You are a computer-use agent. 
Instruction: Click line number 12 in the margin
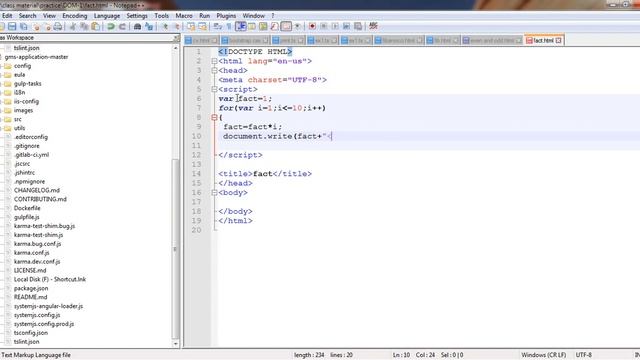pyautogui.click(x=197, y=155)
